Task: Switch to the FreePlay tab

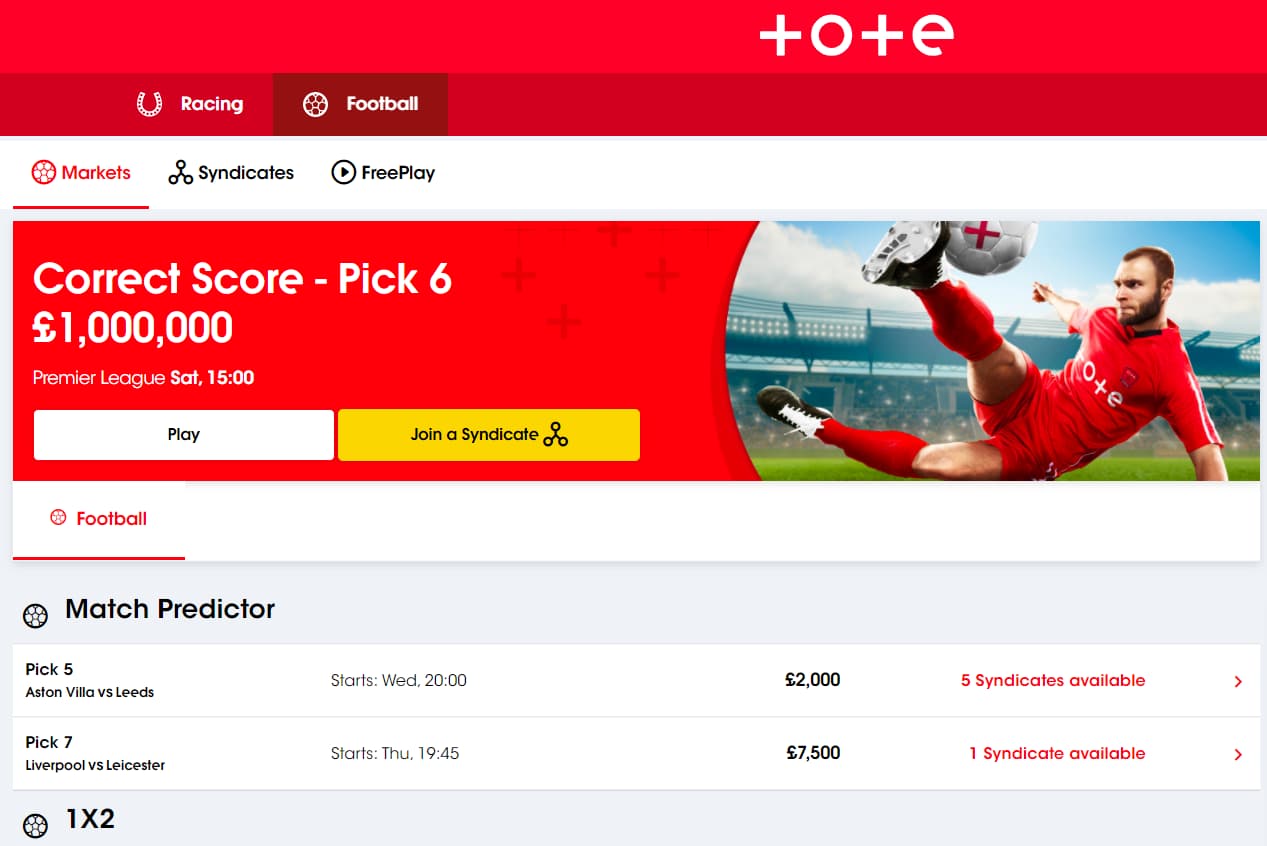Action: coord(383,172)
